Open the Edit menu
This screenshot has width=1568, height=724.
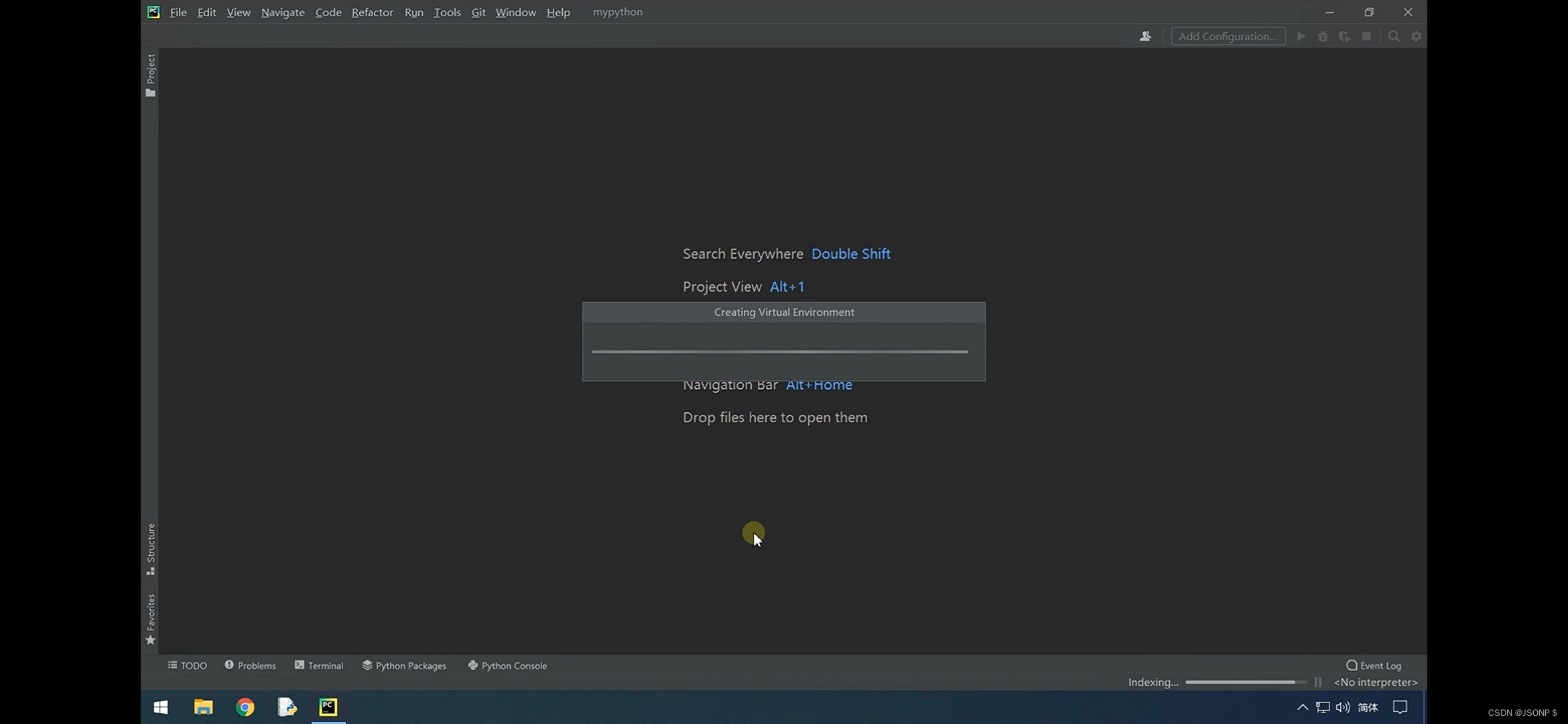tap(206, 12)
